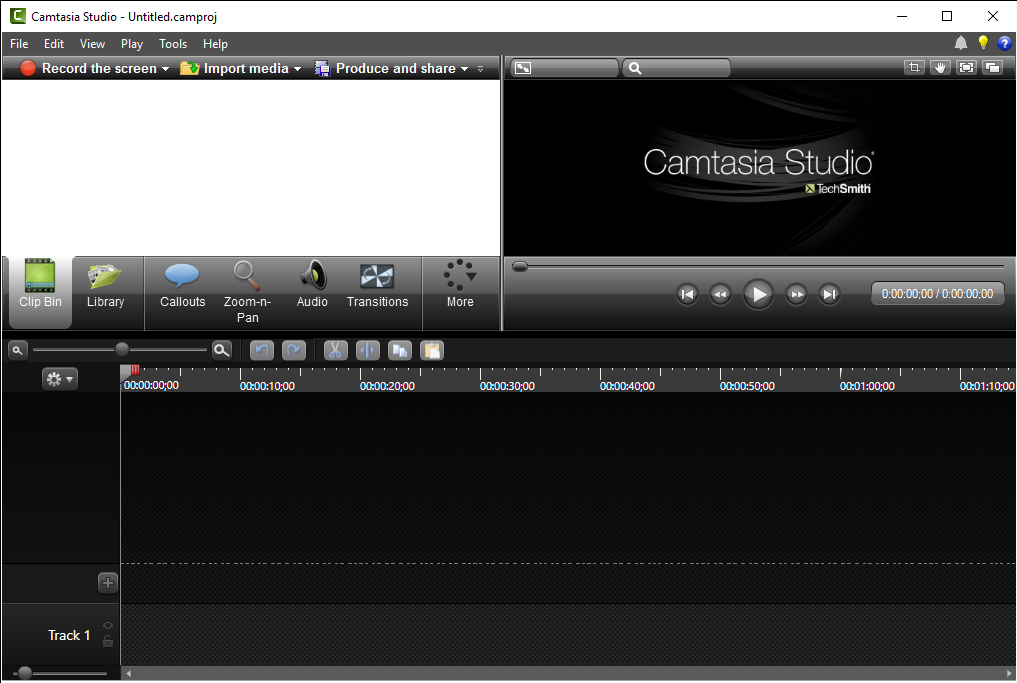Open editing dimensions dropdown in preview

[x=564, y=67]
